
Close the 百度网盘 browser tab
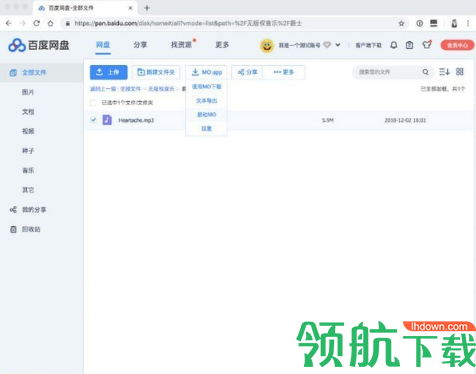131,8
